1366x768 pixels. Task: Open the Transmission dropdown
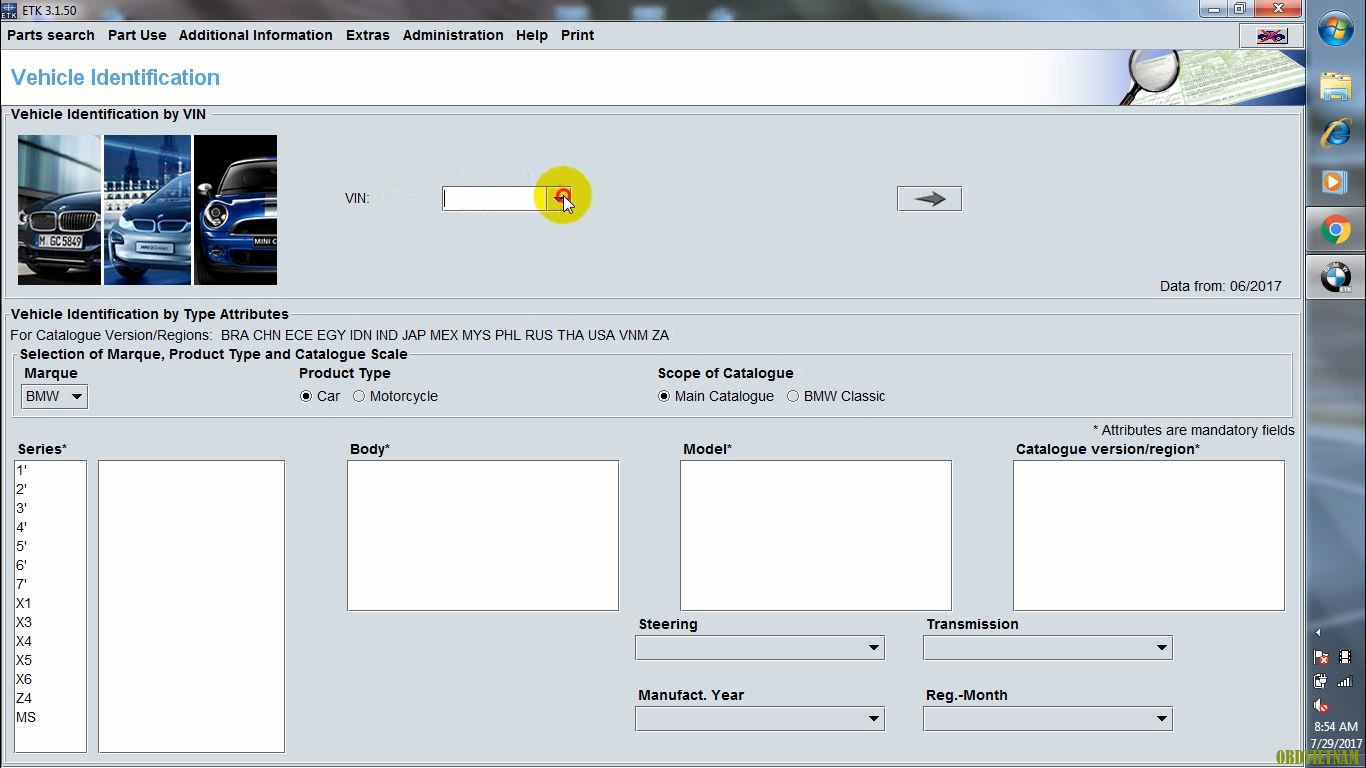pos(1048,648)
